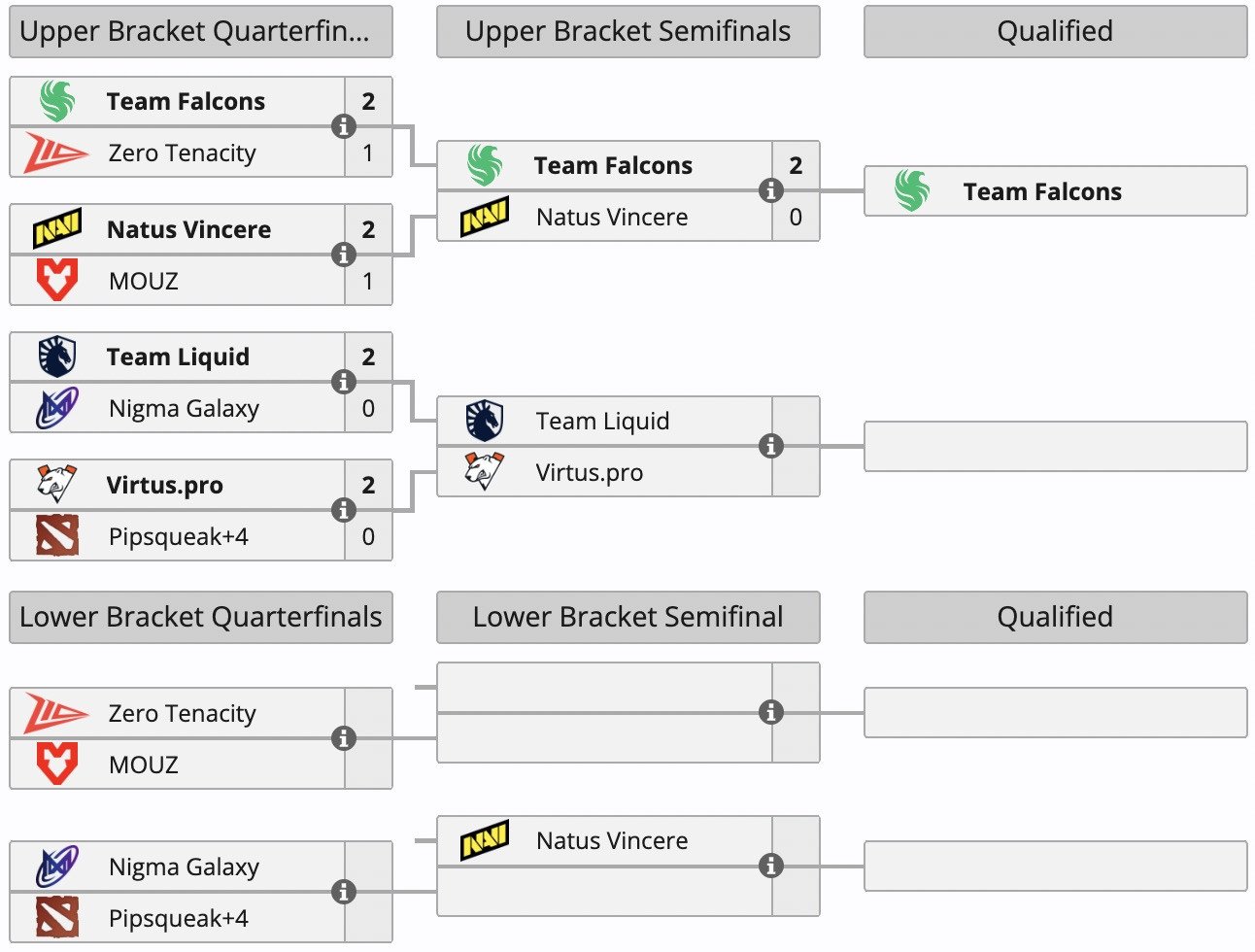Select Upper Bracket Semifinals header

627,31
